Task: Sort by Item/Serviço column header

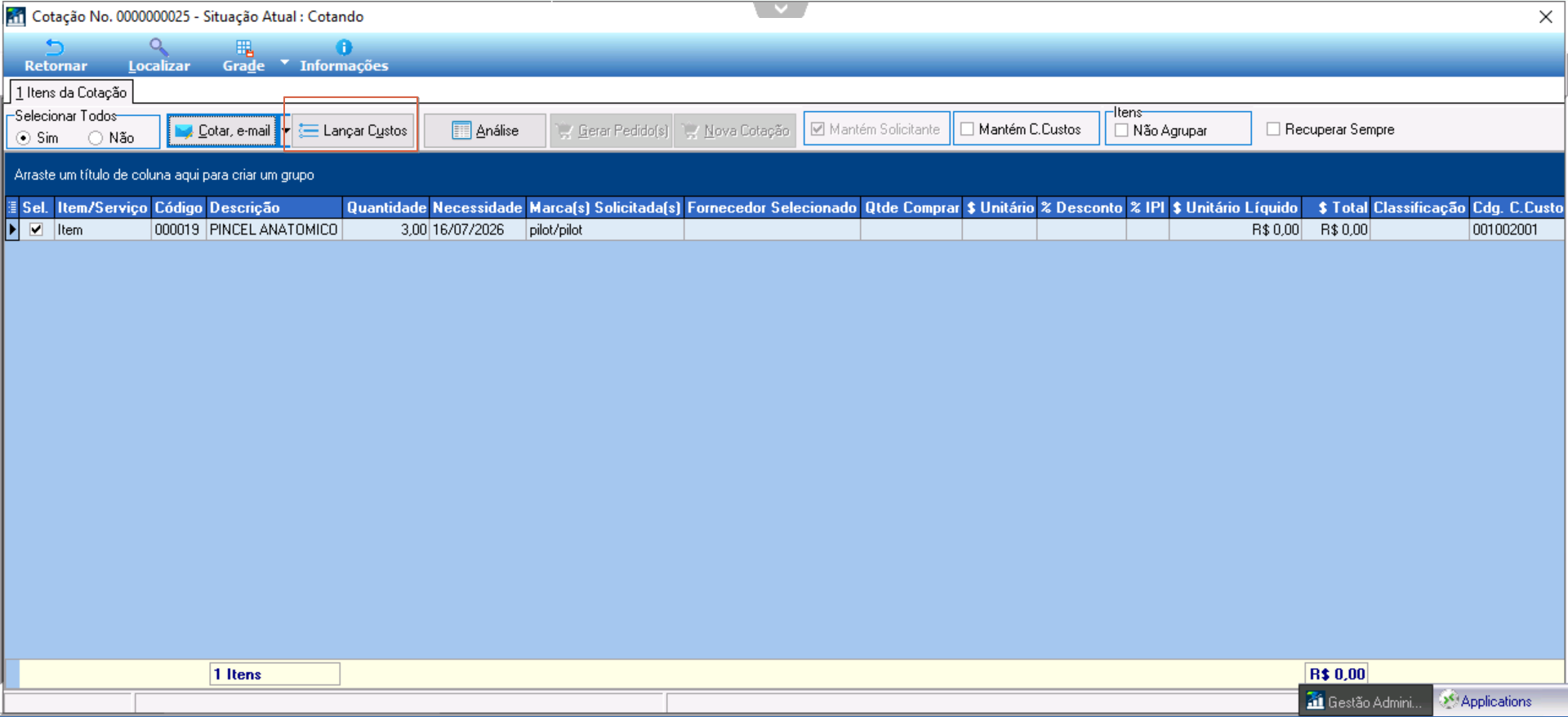Action: (x=102, y=207)
